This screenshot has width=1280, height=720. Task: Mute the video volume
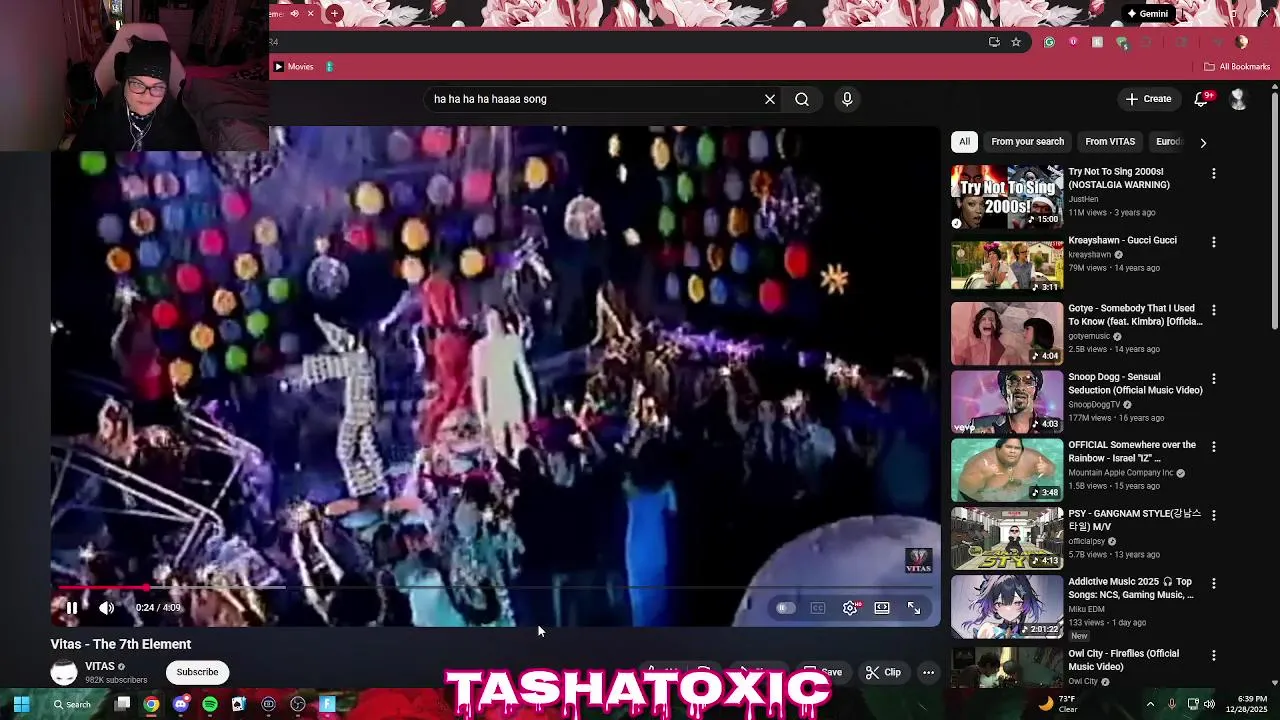coord(106,608)
